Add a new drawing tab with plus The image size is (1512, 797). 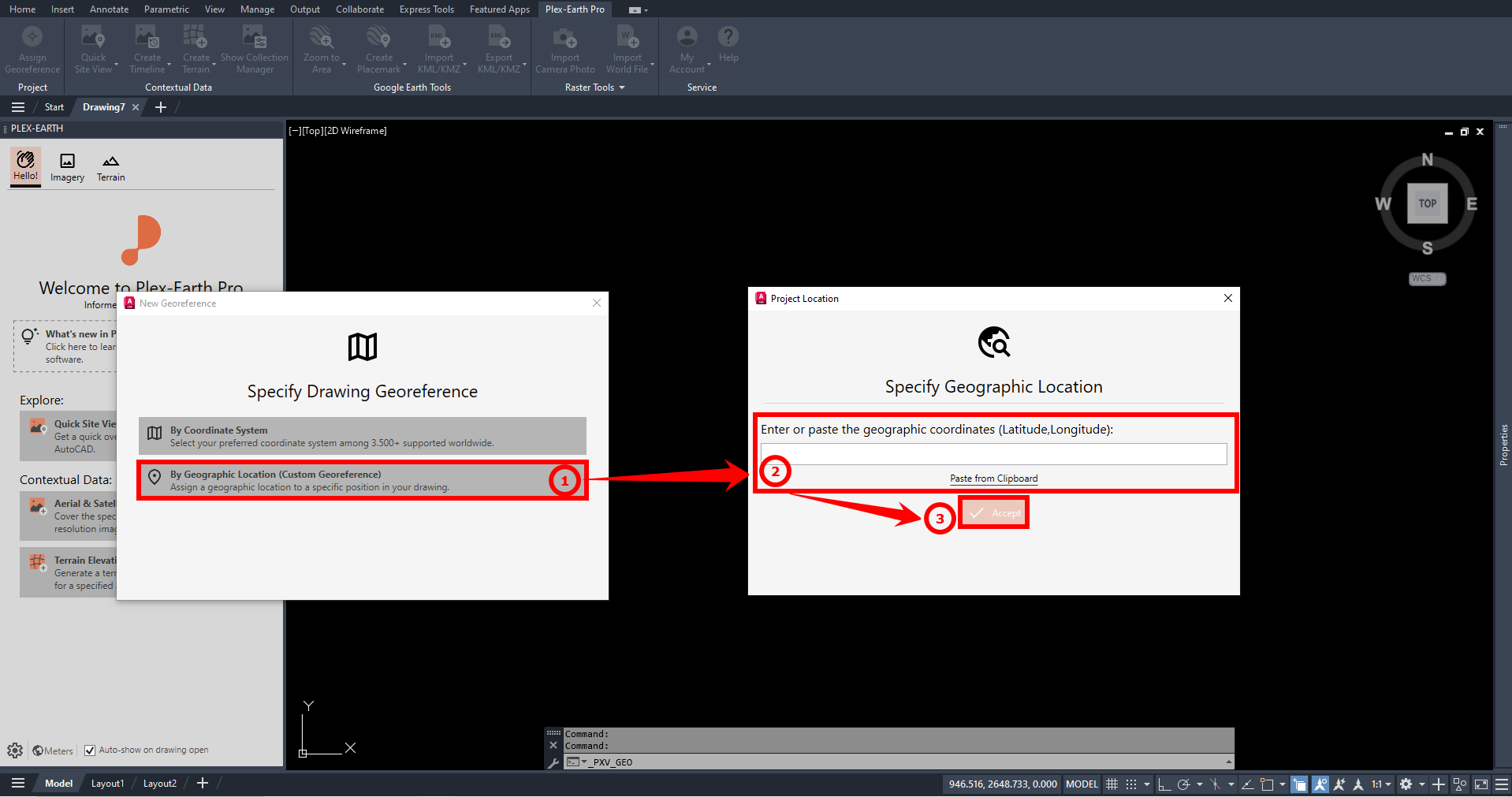tap(161, 107)
